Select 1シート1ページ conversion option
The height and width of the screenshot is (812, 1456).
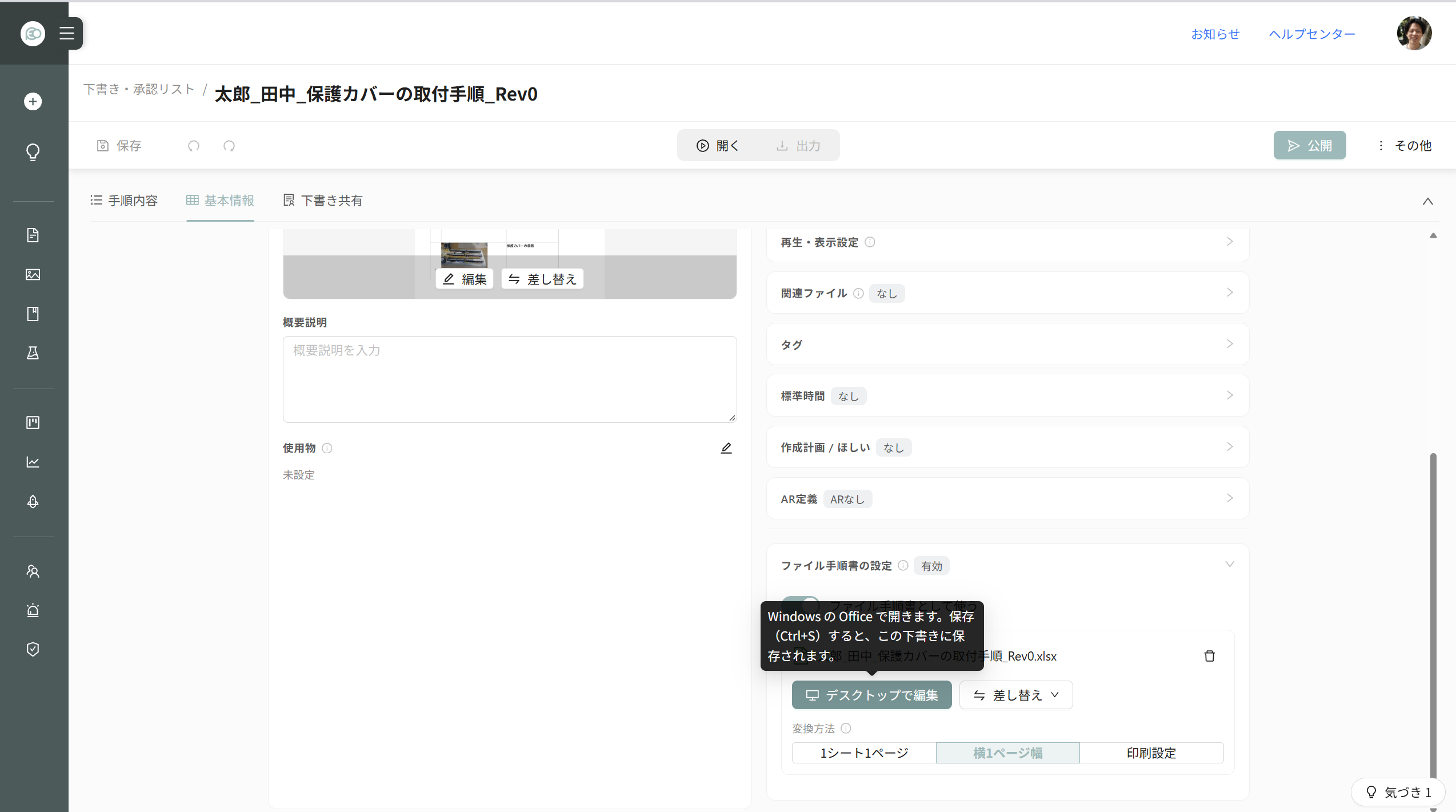click(x=864, y=753)
